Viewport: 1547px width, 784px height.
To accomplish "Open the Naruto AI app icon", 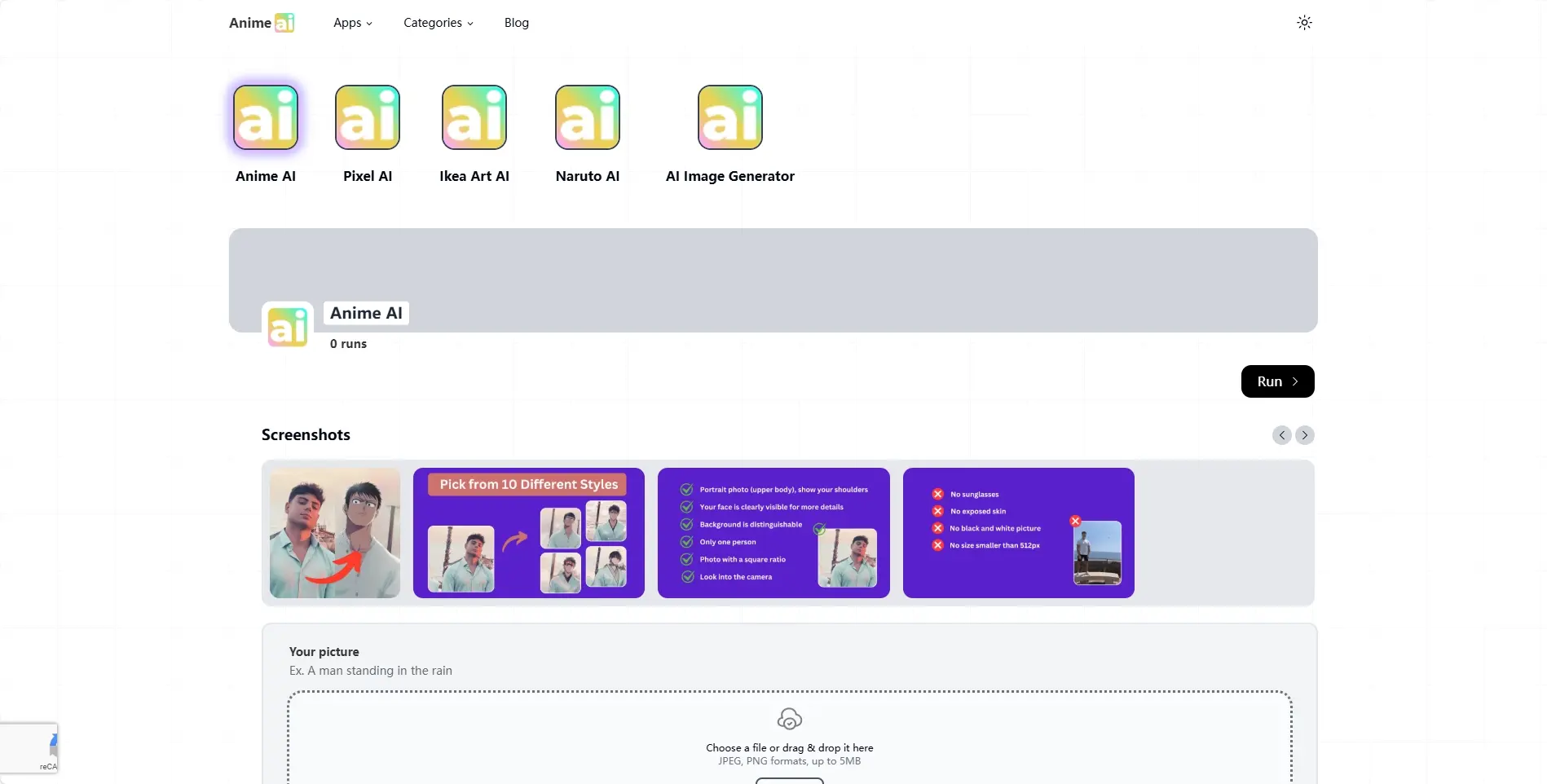I will coord(588,118).
